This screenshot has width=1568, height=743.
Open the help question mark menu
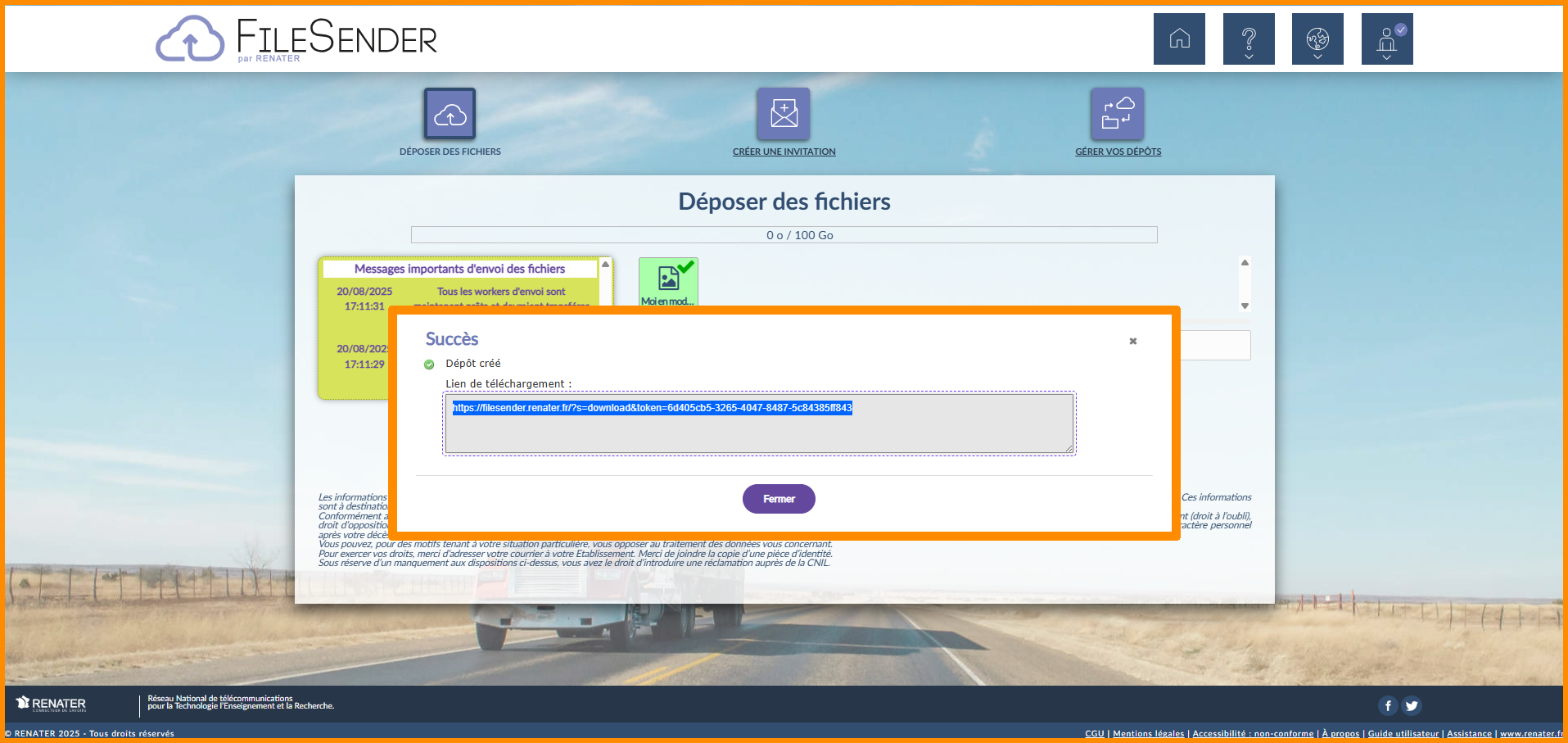tap(1249, 39)
